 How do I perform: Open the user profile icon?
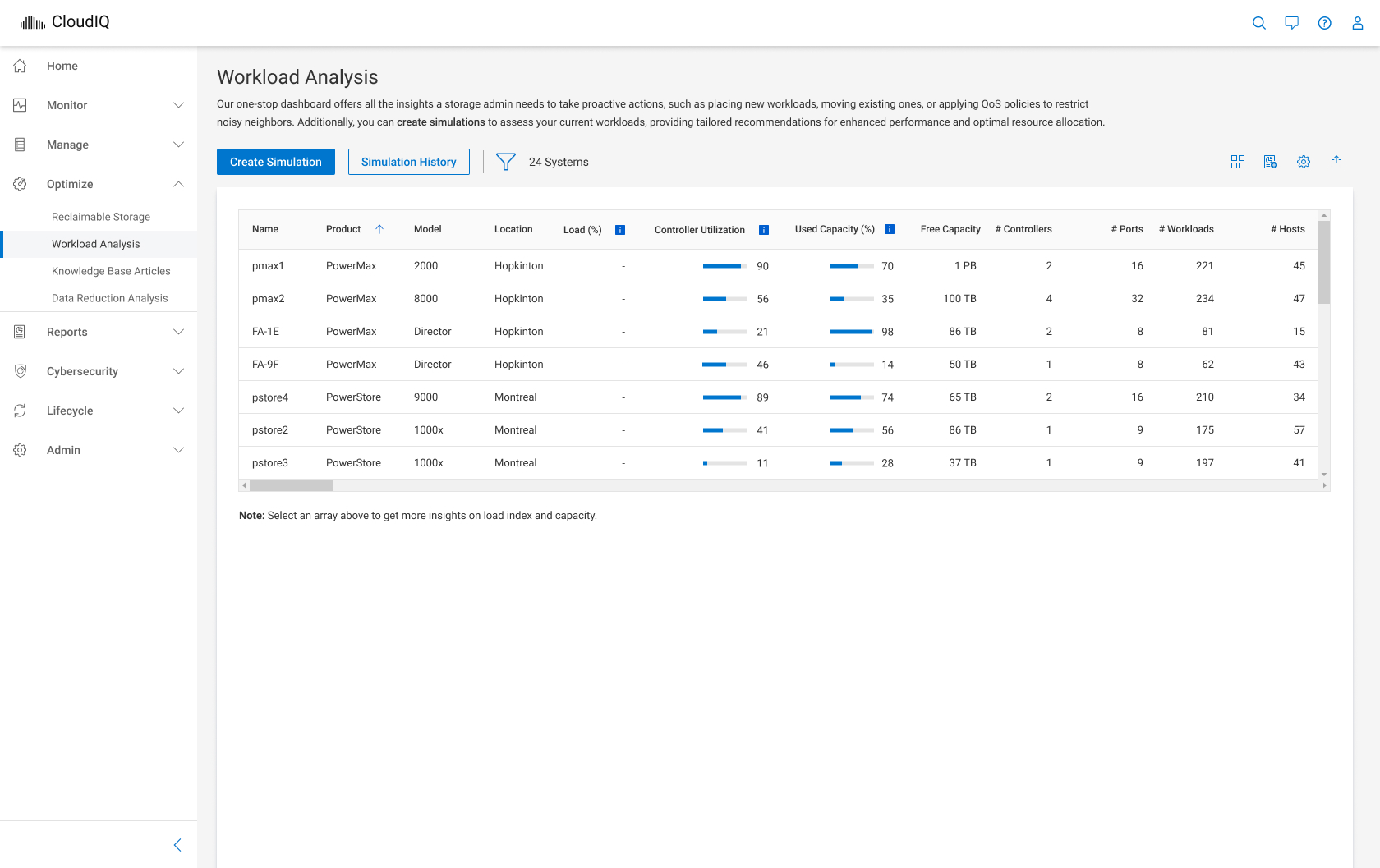pyautogui.click(x=1357, y=23)
